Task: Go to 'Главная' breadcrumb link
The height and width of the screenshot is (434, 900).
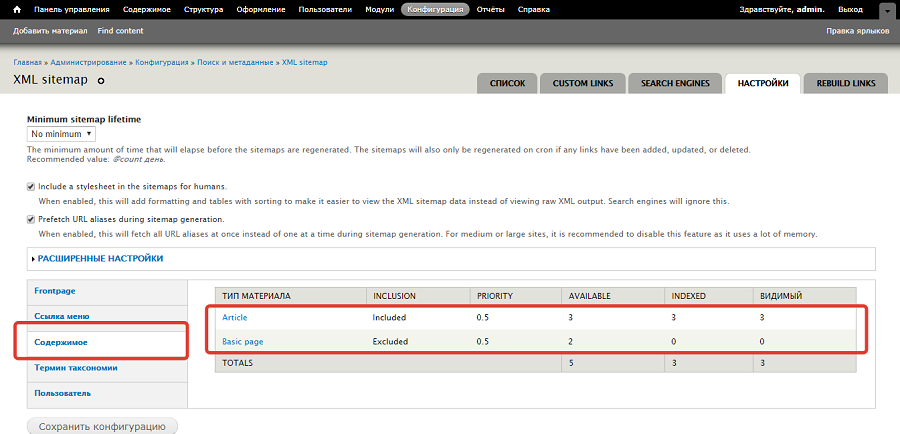Action: point(28,63)
